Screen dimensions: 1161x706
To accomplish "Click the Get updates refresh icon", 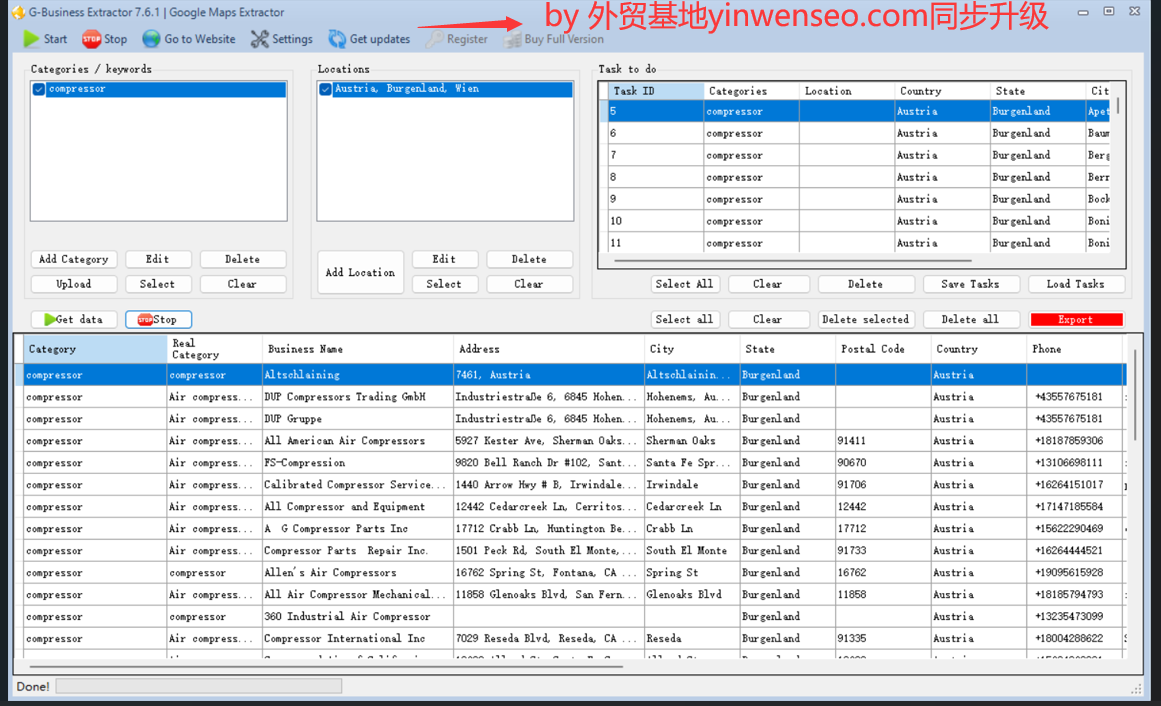I will point(338,39).
